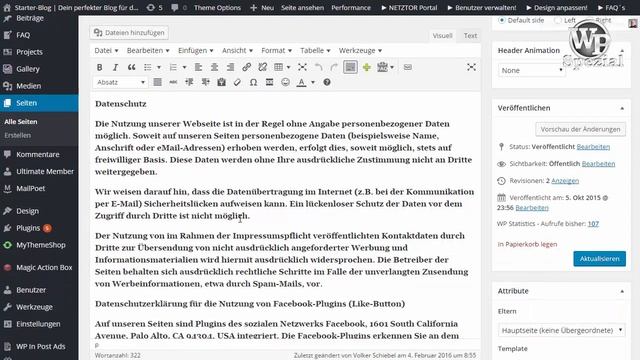Viewport: 640px width, 360px height.
Task: Open the keyboard shortcuts help
Action: [327, 82]
